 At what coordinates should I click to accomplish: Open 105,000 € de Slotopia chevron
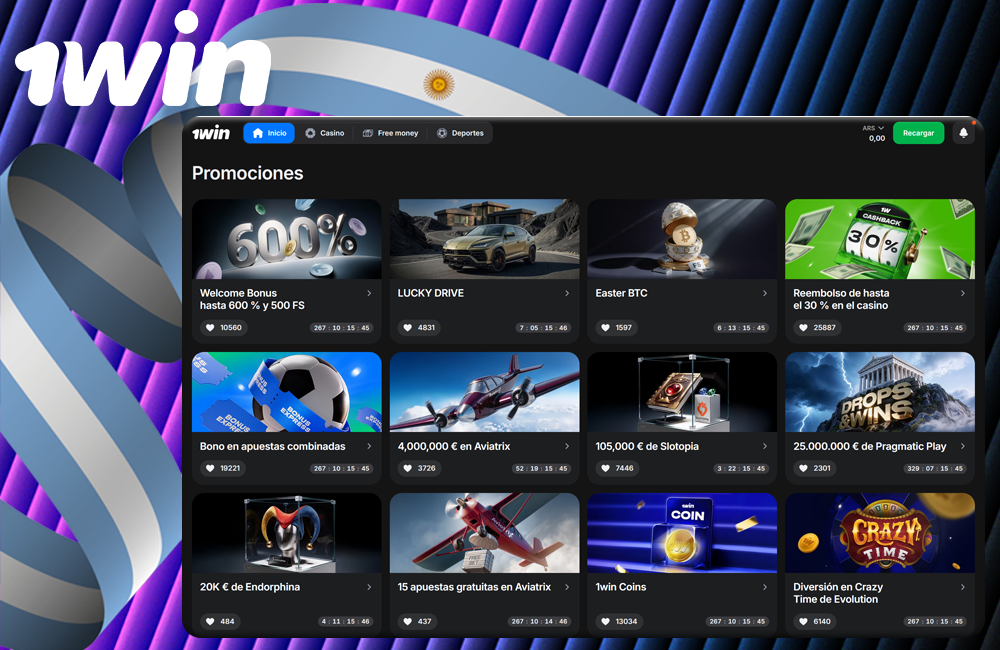(x=765, y=447)
